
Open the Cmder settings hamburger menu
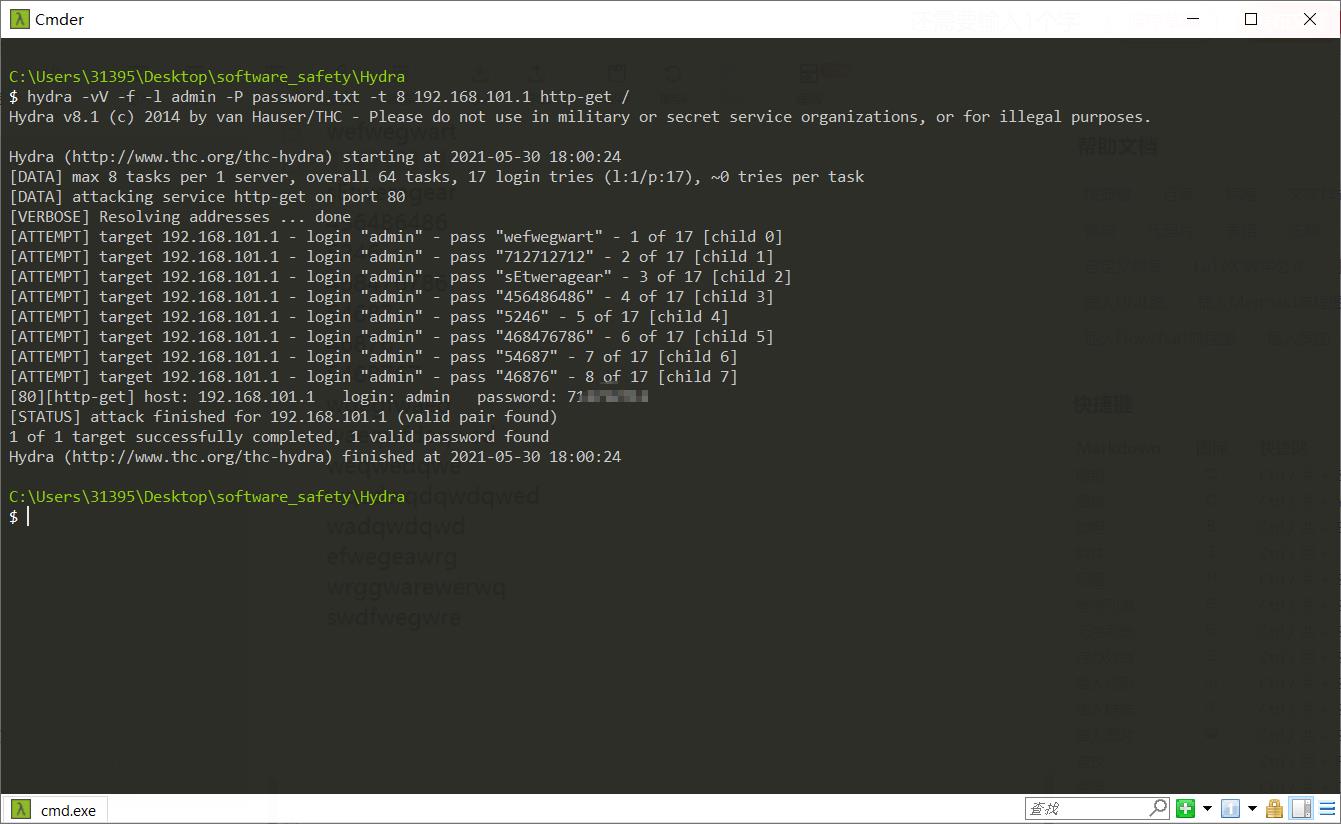click(x=1327, y=808)
